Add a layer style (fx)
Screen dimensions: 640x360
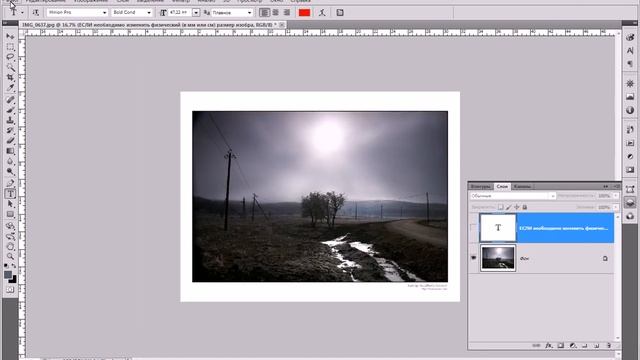(x=549, y=345)
